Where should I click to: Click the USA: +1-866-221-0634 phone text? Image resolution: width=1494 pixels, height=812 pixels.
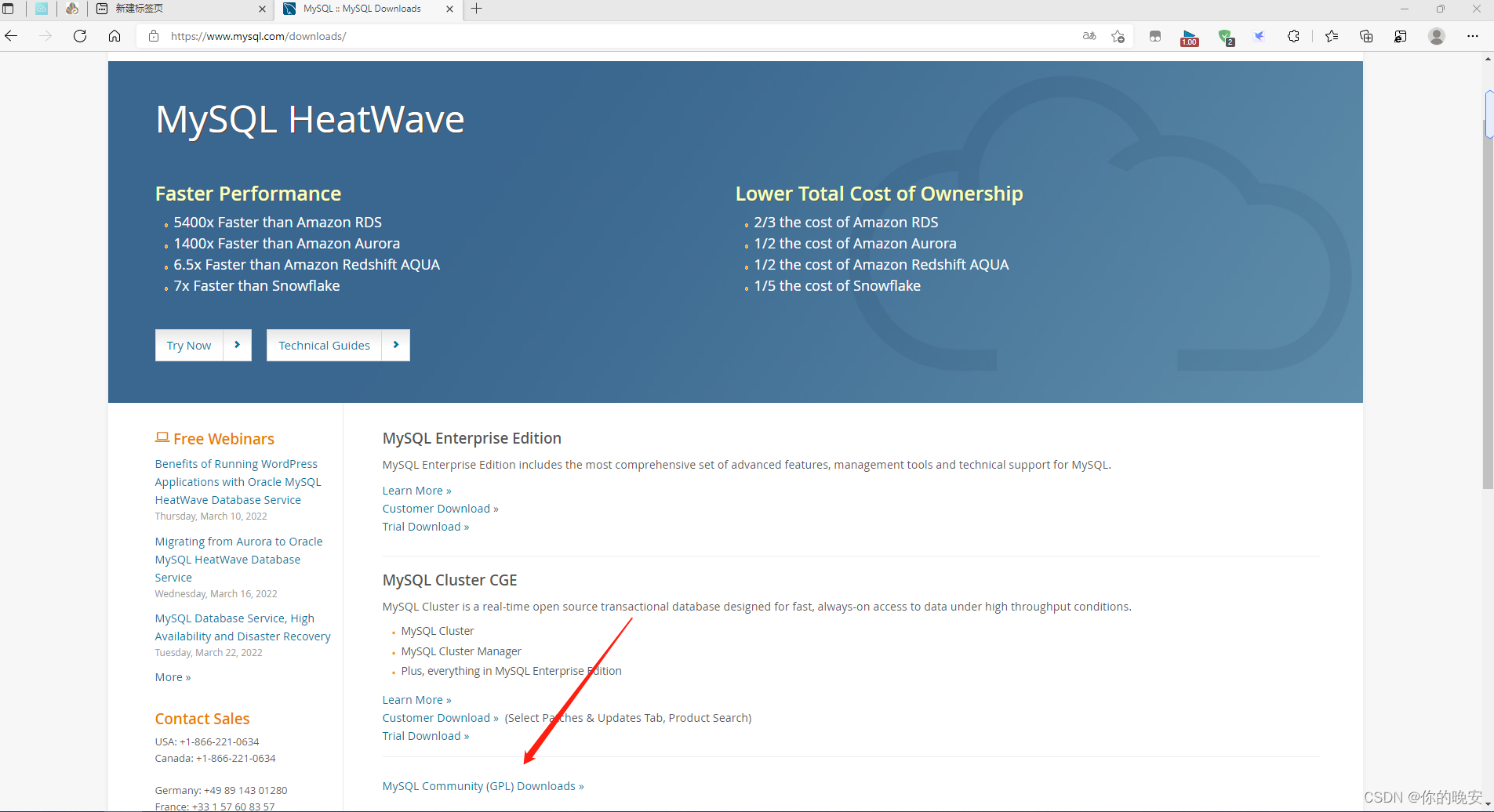207,741
